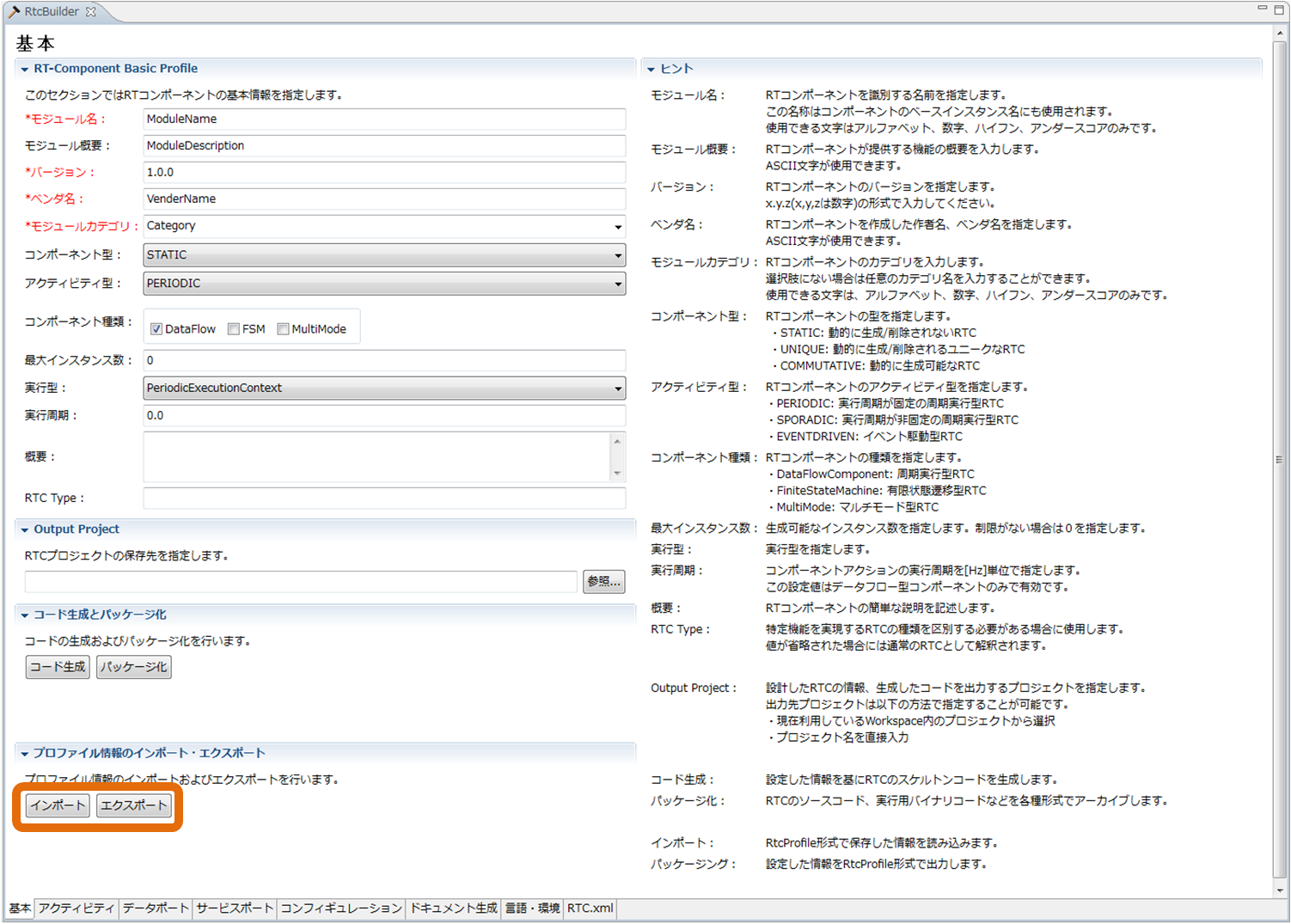Click the 参照... browse button
The width and height of the screenshot is (1291, 924).
click(603, 582)
